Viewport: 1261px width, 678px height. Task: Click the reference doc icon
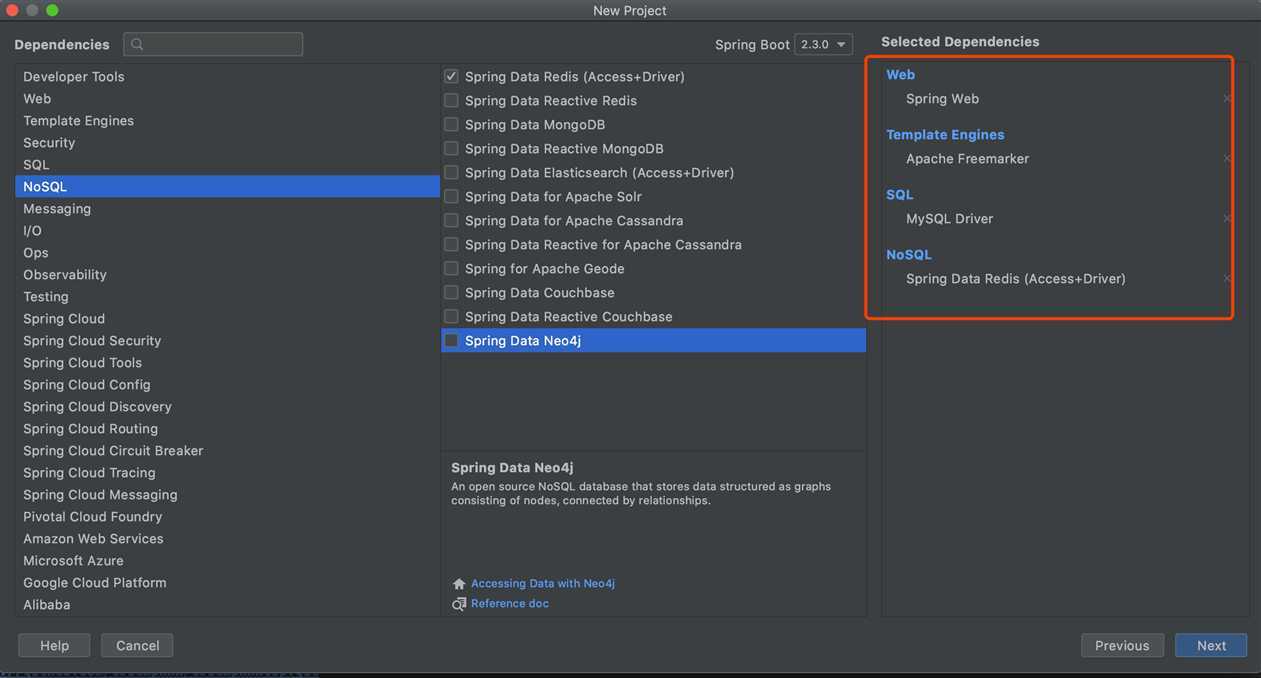459,604
